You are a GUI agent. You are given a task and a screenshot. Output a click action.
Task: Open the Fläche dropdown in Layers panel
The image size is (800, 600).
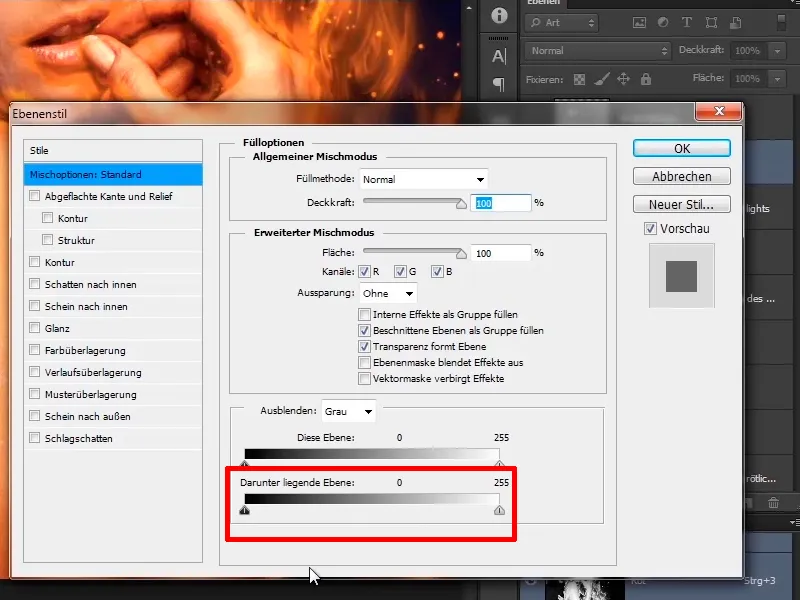pyautogui.click(x=778, y=79)
